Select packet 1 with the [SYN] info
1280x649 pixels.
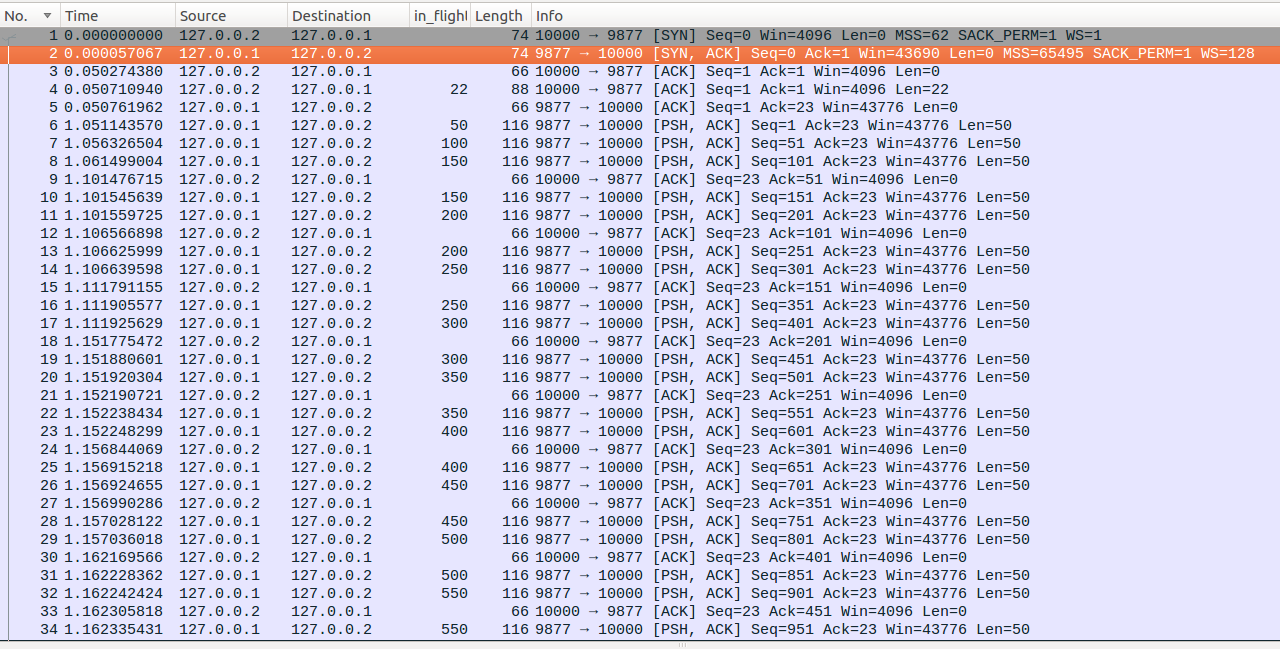tap(640, 36)
